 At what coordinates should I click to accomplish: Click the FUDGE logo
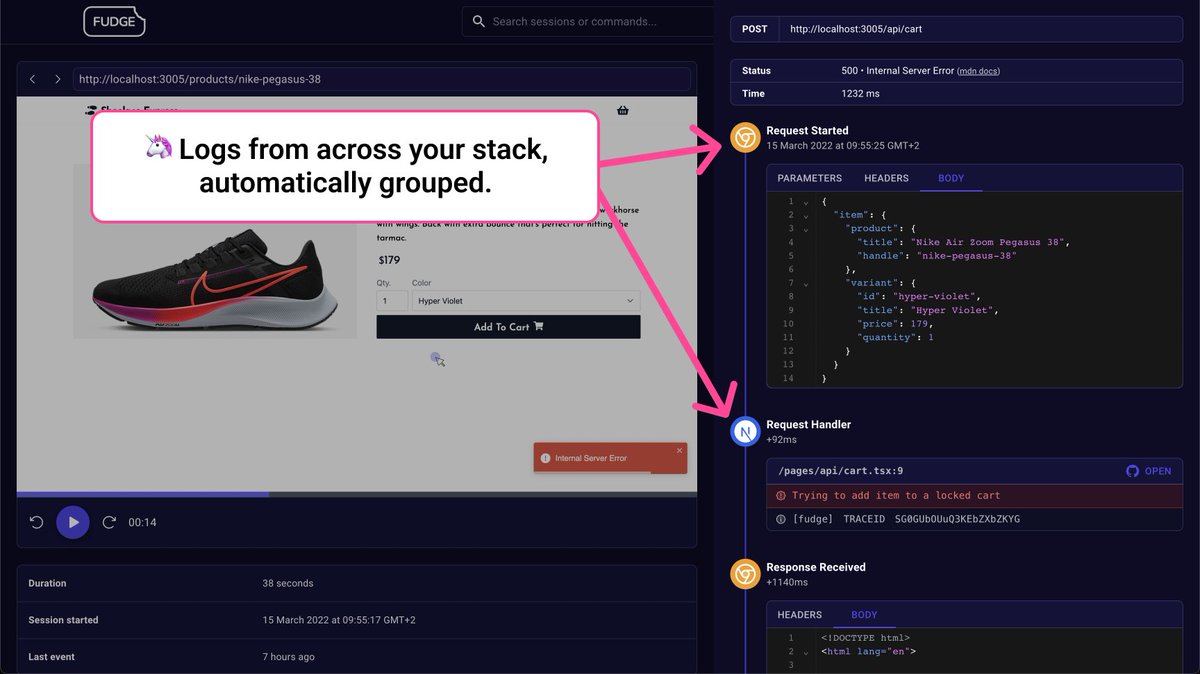tap(115, 21)
